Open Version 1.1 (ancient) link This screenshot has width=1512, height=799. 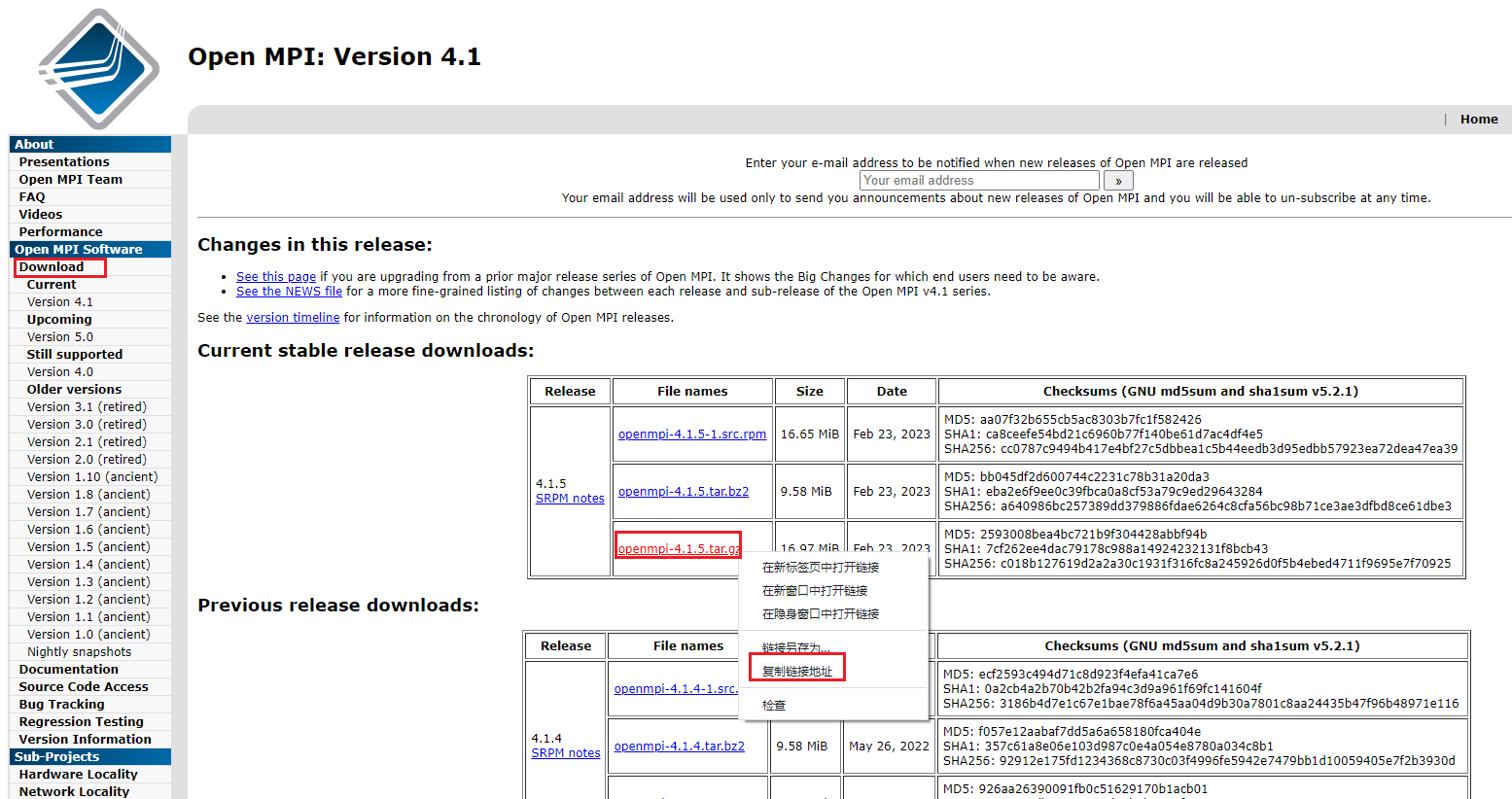pyautogui.click(x=88, y=617)
